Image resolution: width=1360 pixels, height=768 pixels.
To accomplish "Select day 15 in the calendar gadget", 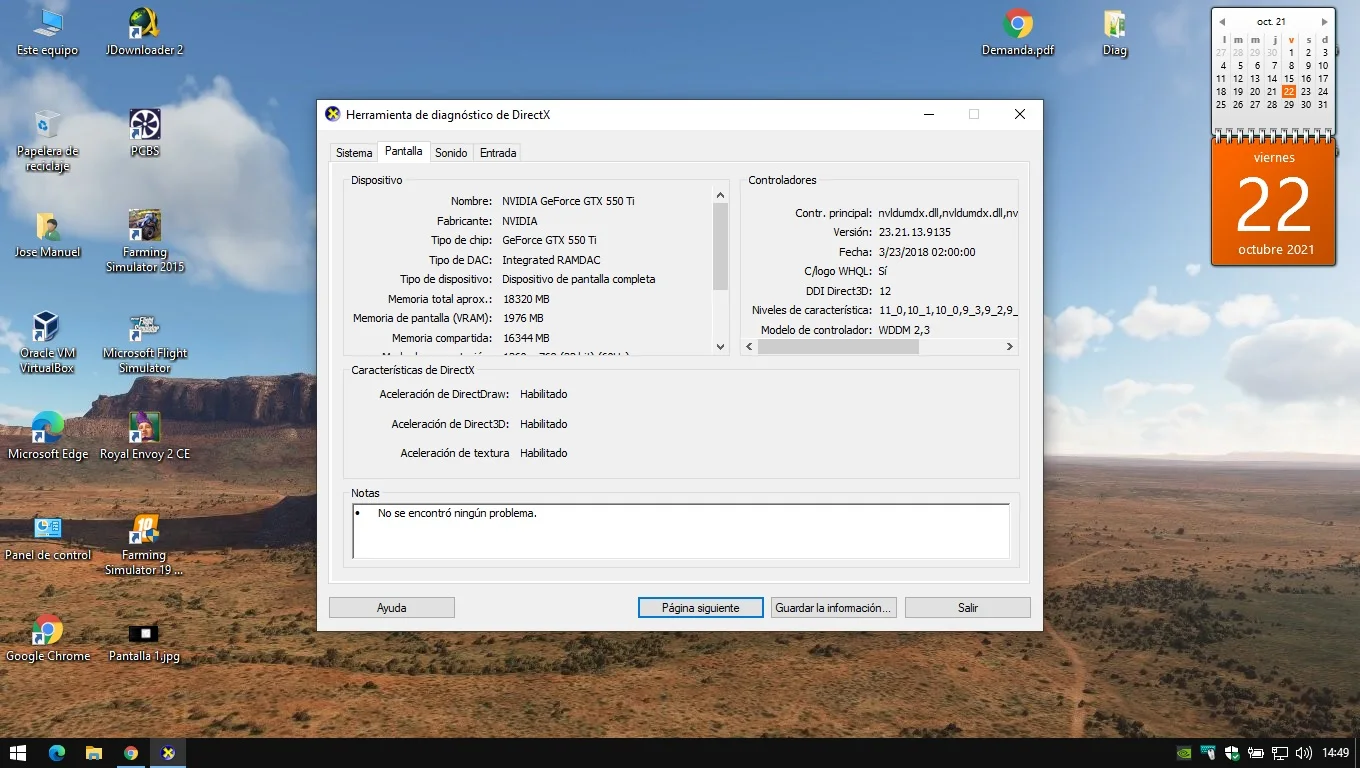I will (1289, 78).
